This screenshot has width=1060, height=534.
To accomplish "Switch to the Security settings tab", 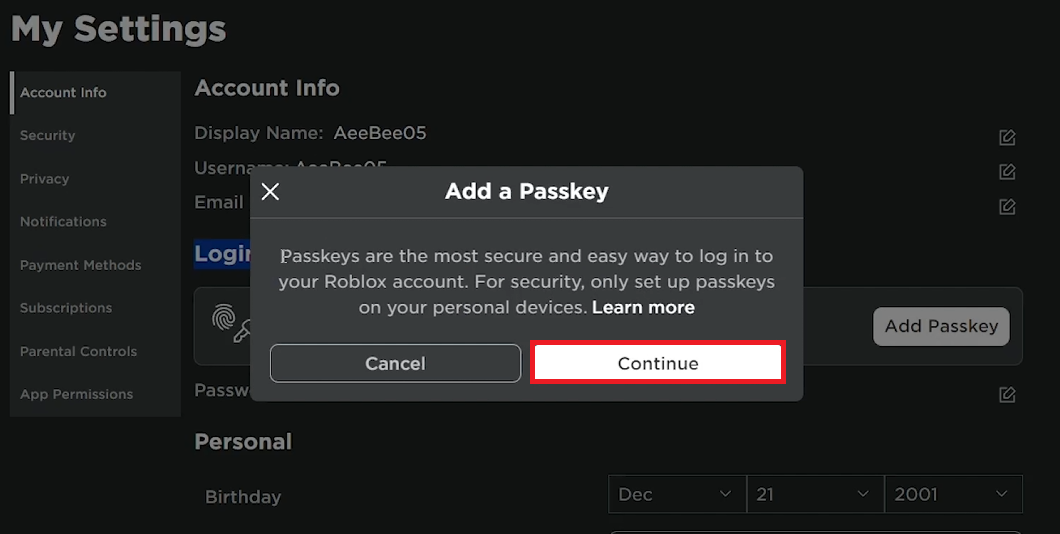I will point(48,136).
